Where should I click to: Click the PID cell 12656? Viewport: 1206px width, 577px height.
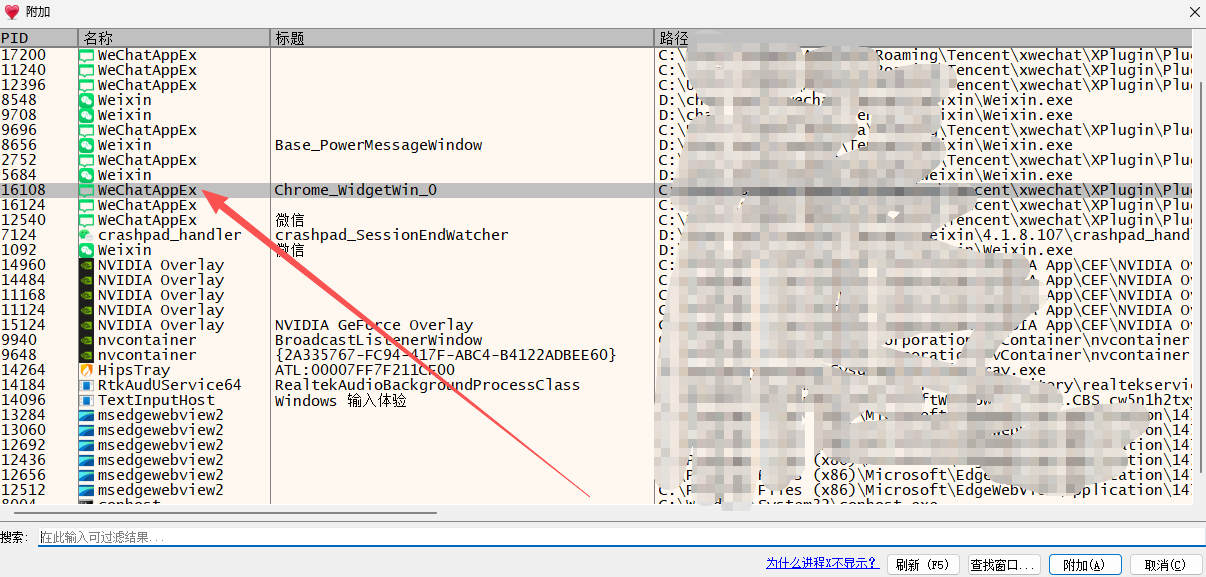point(23,475)
